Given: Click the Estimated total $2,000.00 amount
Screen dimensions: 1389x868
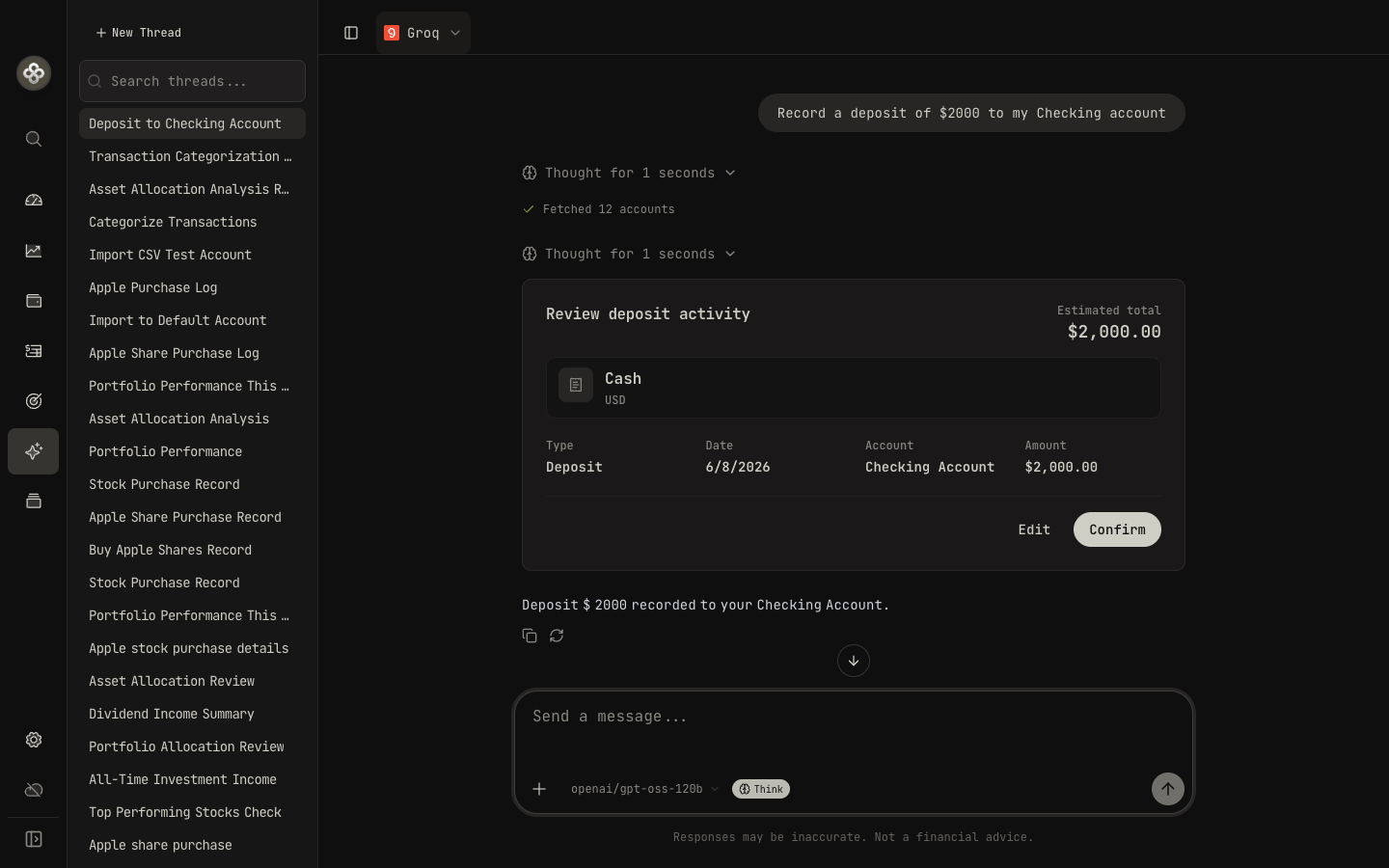Looking at the screenshot, I should [x=1114, y=332].
